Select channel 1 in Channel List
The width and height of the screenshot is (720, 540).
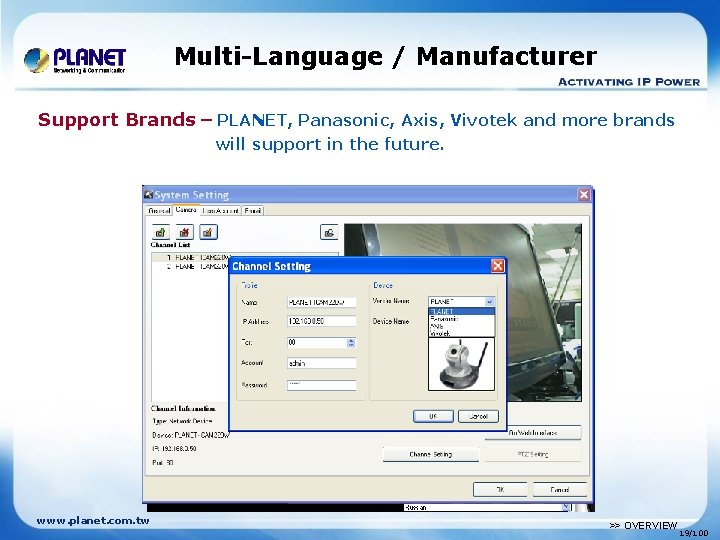(191, 258)
